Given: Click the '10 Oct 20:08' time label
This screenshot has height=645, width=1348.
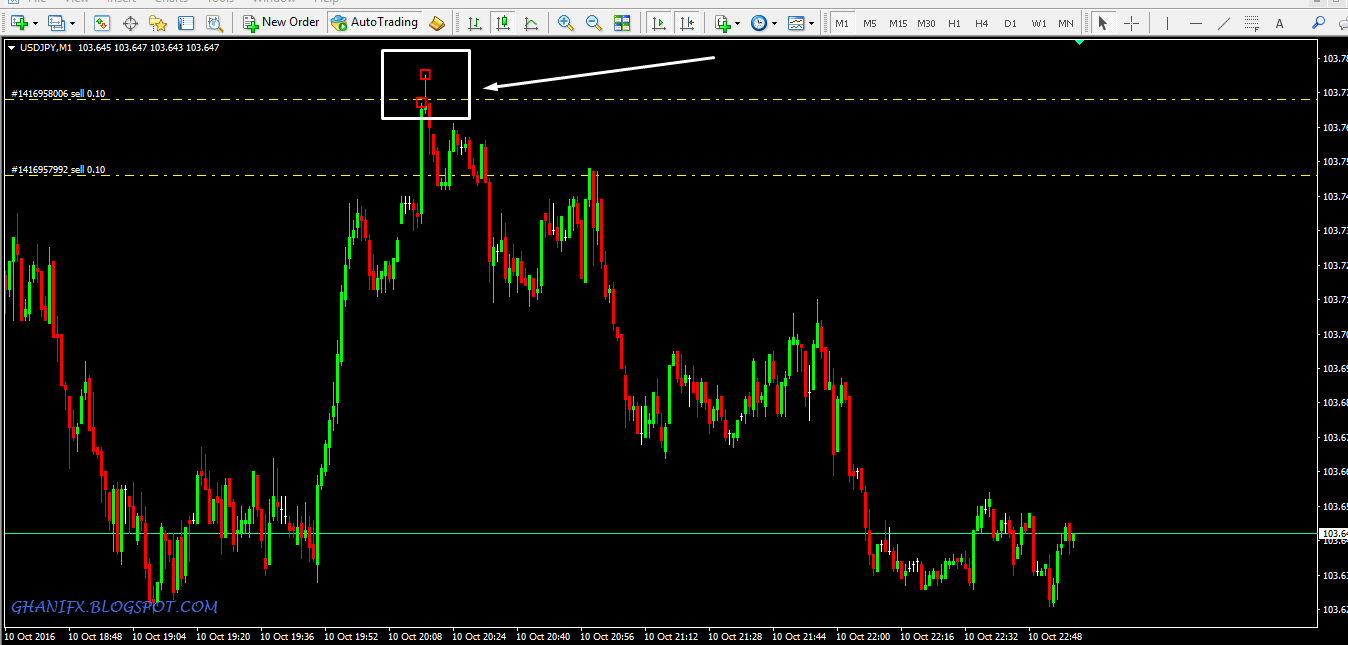Looking at the screenshot, I should point(415,636).
